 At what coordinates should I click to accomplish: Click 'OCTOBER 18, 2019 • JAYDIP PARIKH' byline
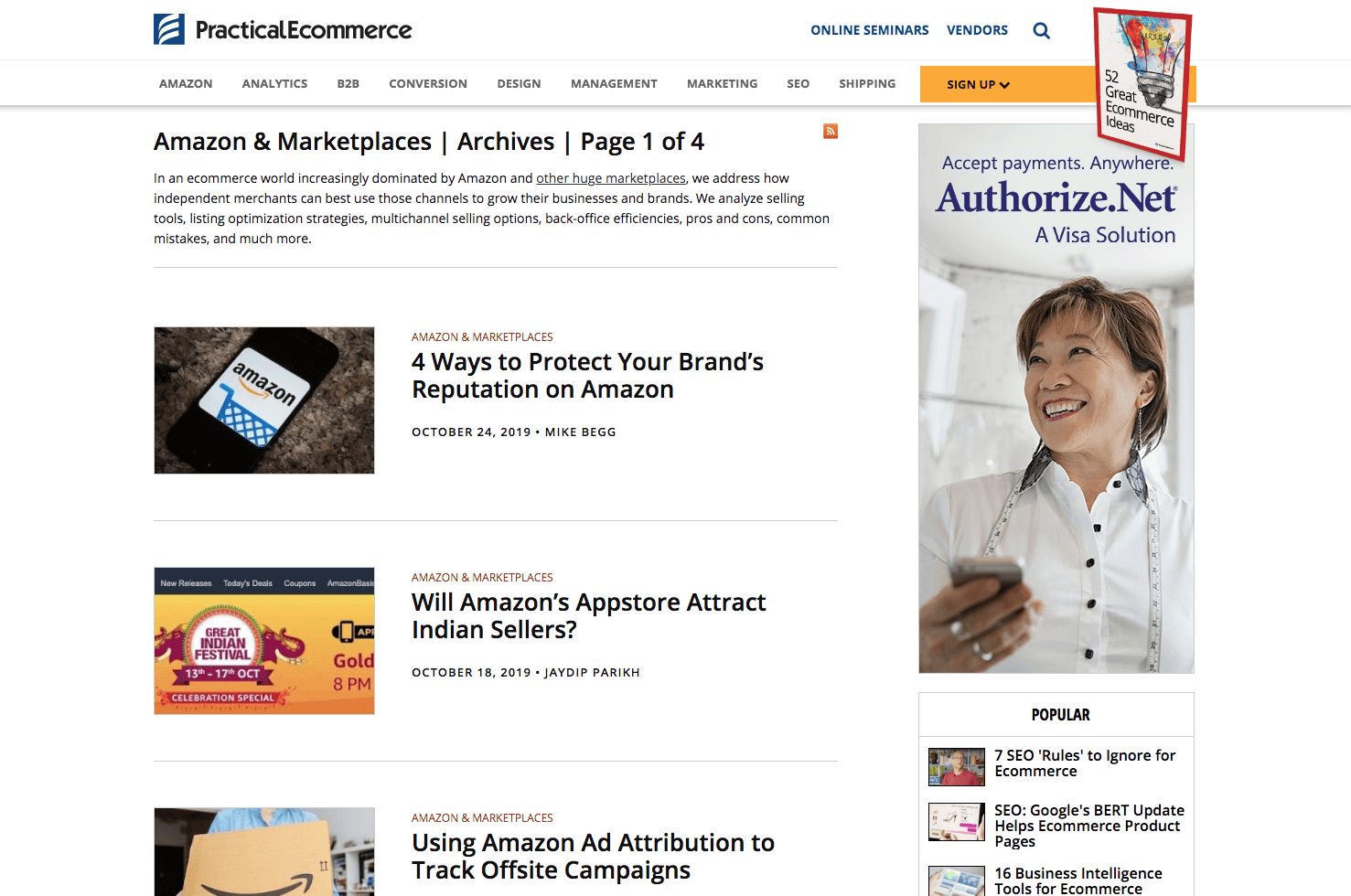click(x=526, y=673)
